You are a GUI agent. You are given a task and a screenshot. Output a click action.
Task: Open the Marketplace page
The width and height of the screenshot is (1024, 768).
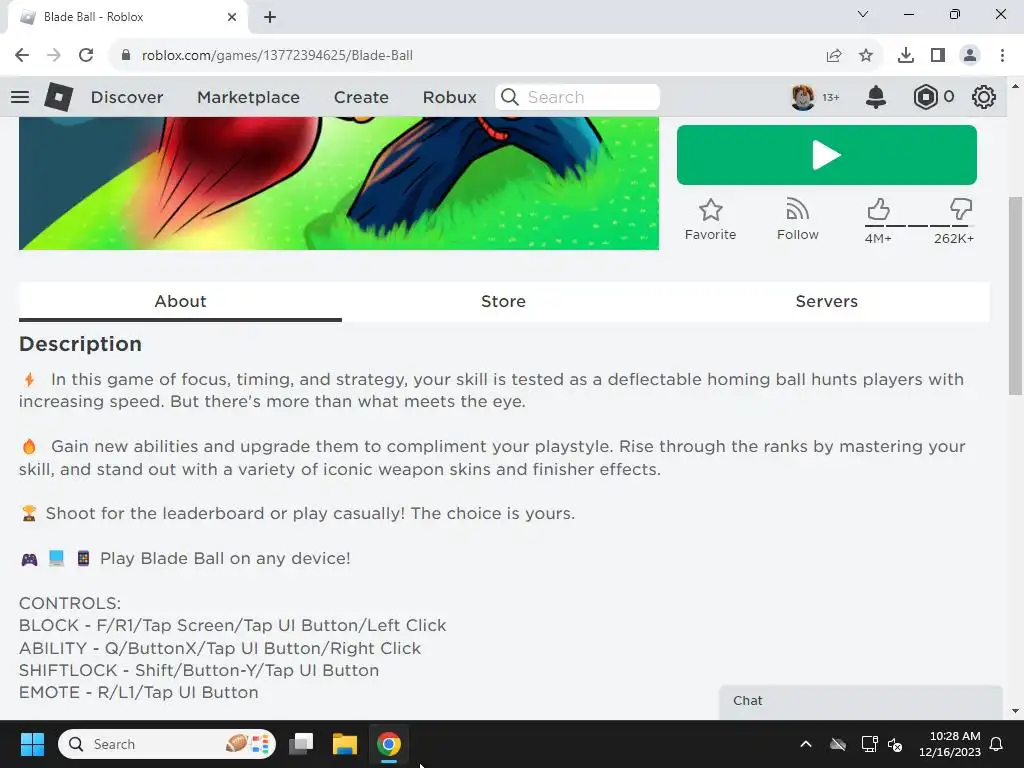pos(248,97)
